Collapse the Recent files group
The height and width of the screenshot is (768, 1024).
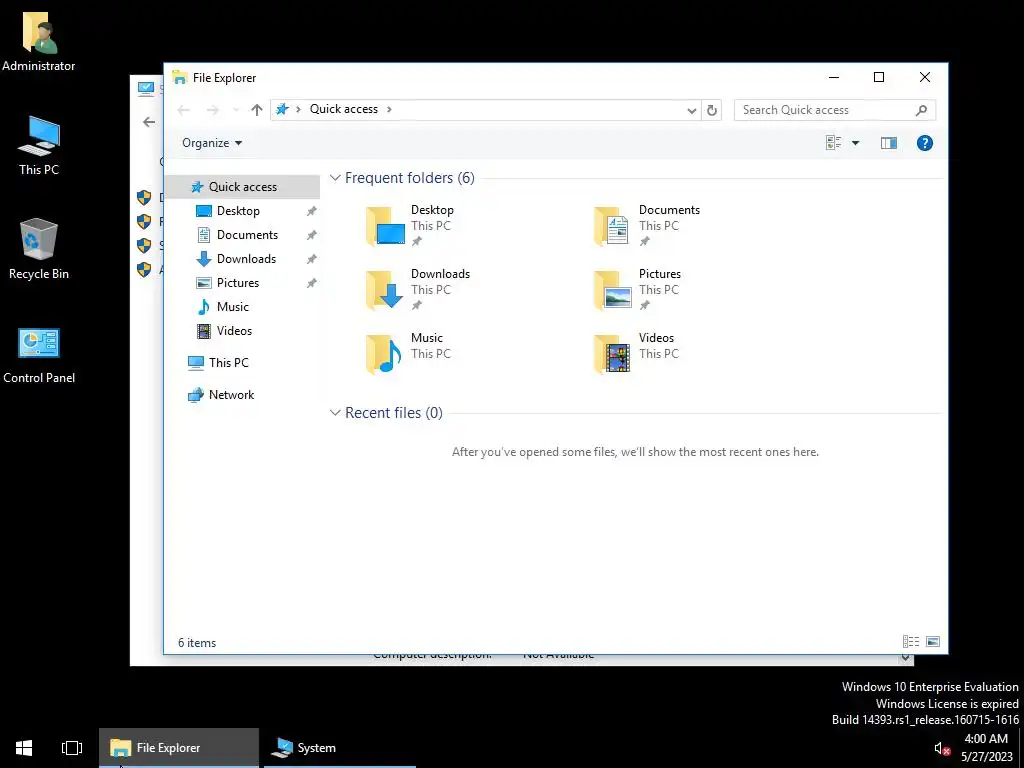pos(335,413)
